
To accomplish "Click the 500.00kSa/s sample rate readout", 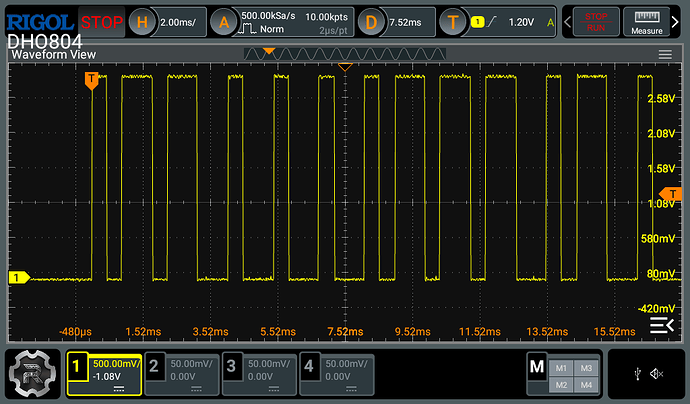I will [x=268, y=16].
